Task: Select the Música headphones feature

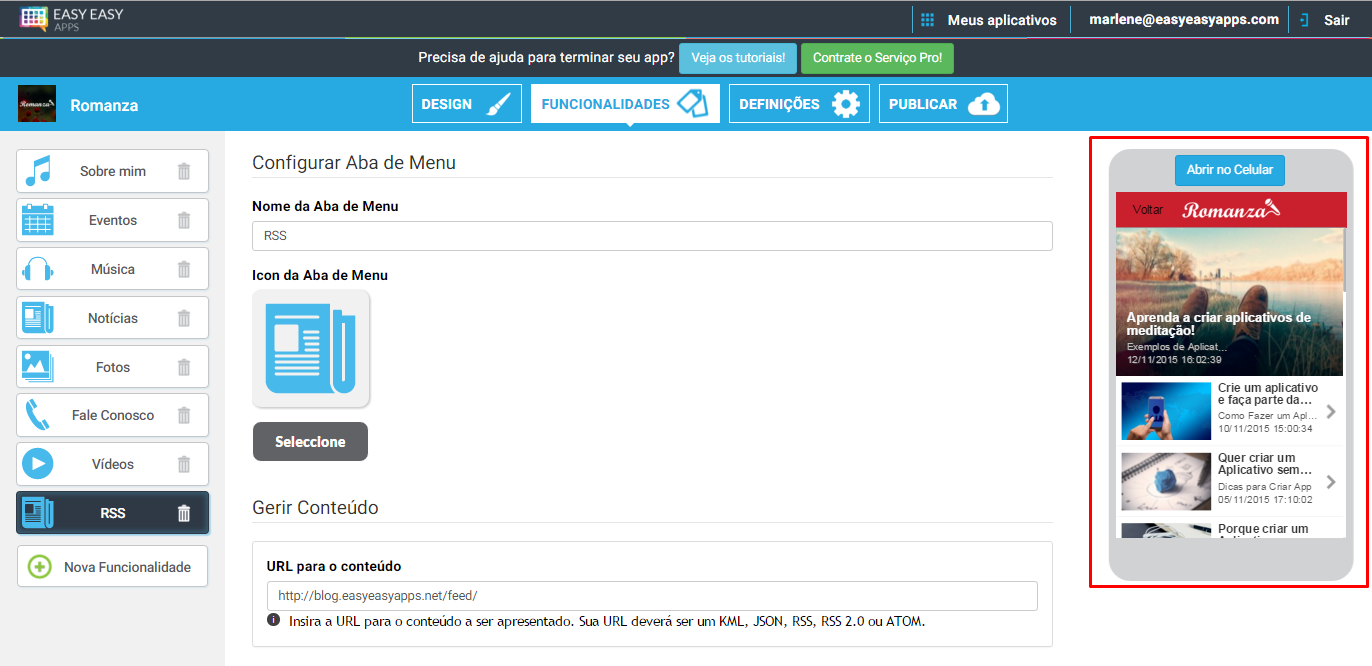Action: click(100, 268)
